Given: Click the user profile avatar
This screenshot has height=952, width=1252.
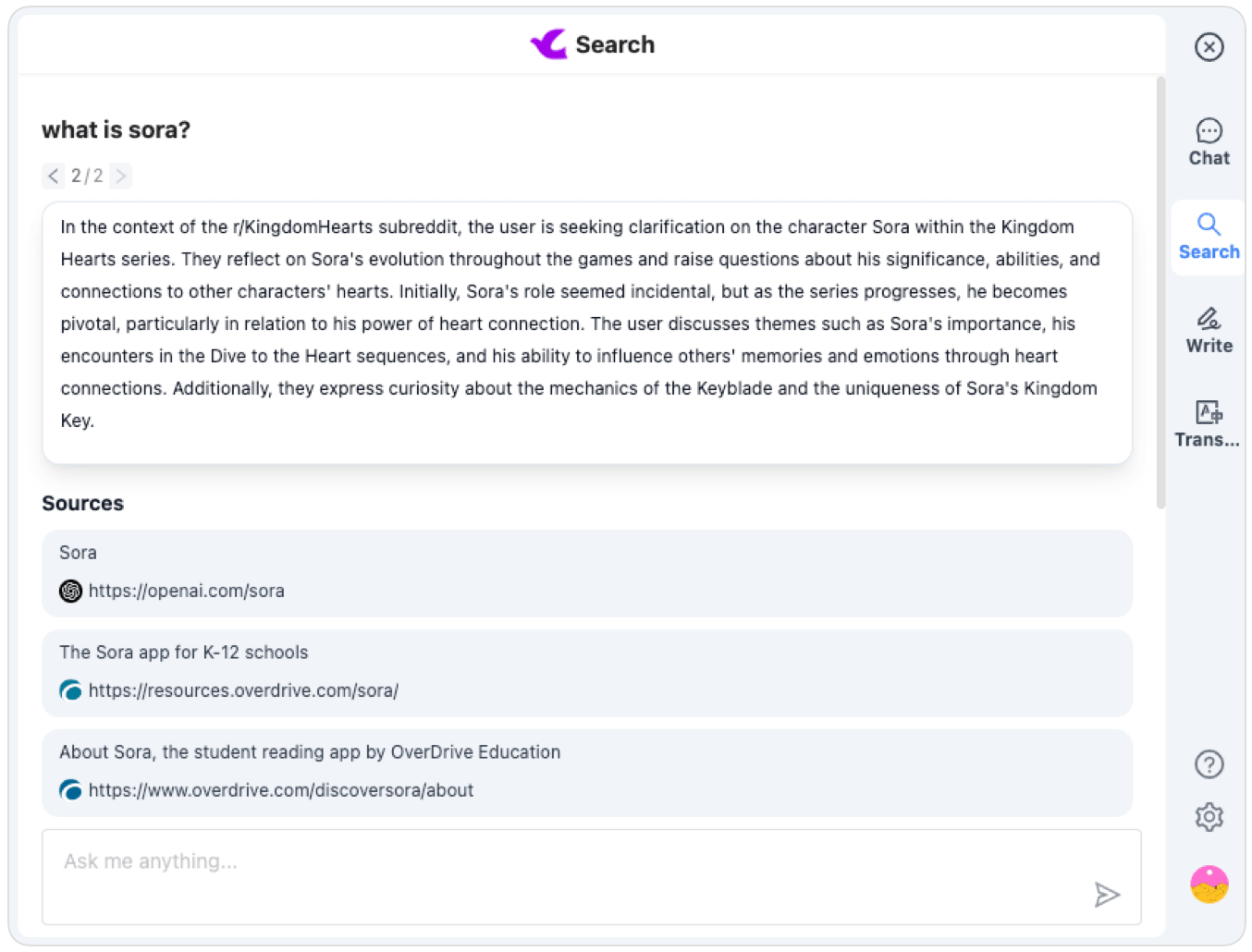Looking at the screenshot, I should (x=1209, y=885).
